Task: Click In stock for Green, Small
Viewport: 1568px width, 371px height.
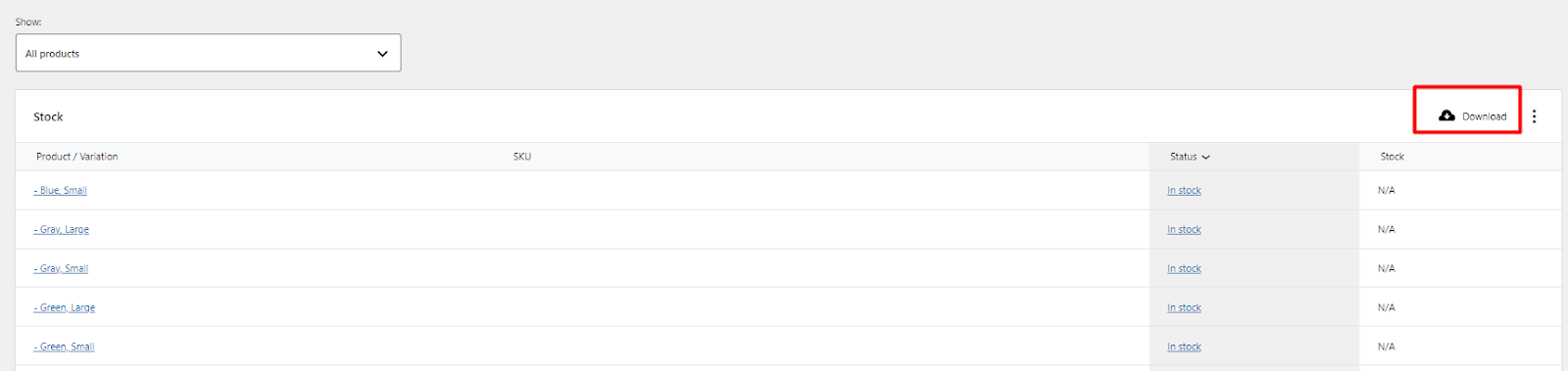Action: tap(1184, 347)
